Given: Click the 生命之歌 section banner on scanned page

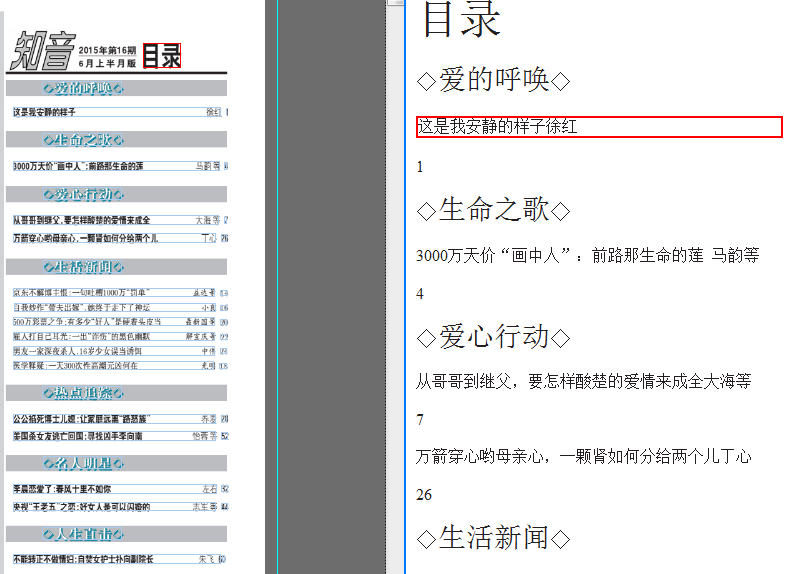Looking at the screenshot, I should pyautogui.click(x=84, y=140).
